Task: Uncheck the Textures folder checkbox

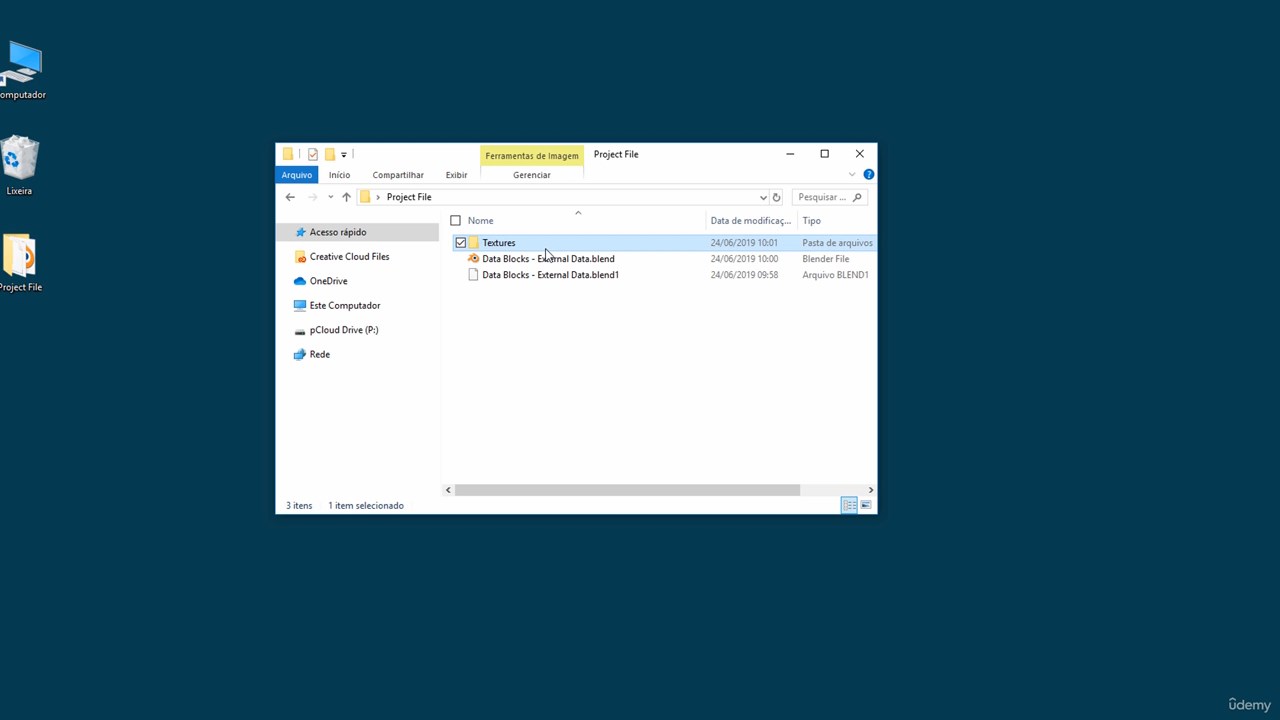Action: [460, 243]
